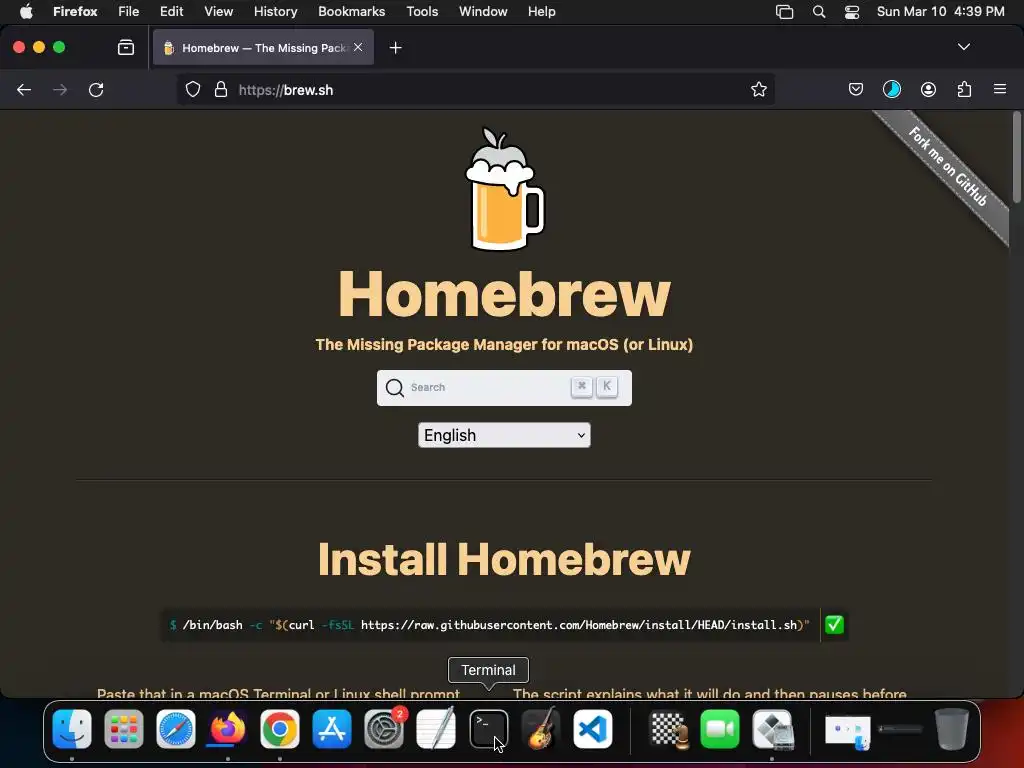1024x768 pixels.
Task: Launch Terminal from the Dock
Action: (x=488, y=729)
